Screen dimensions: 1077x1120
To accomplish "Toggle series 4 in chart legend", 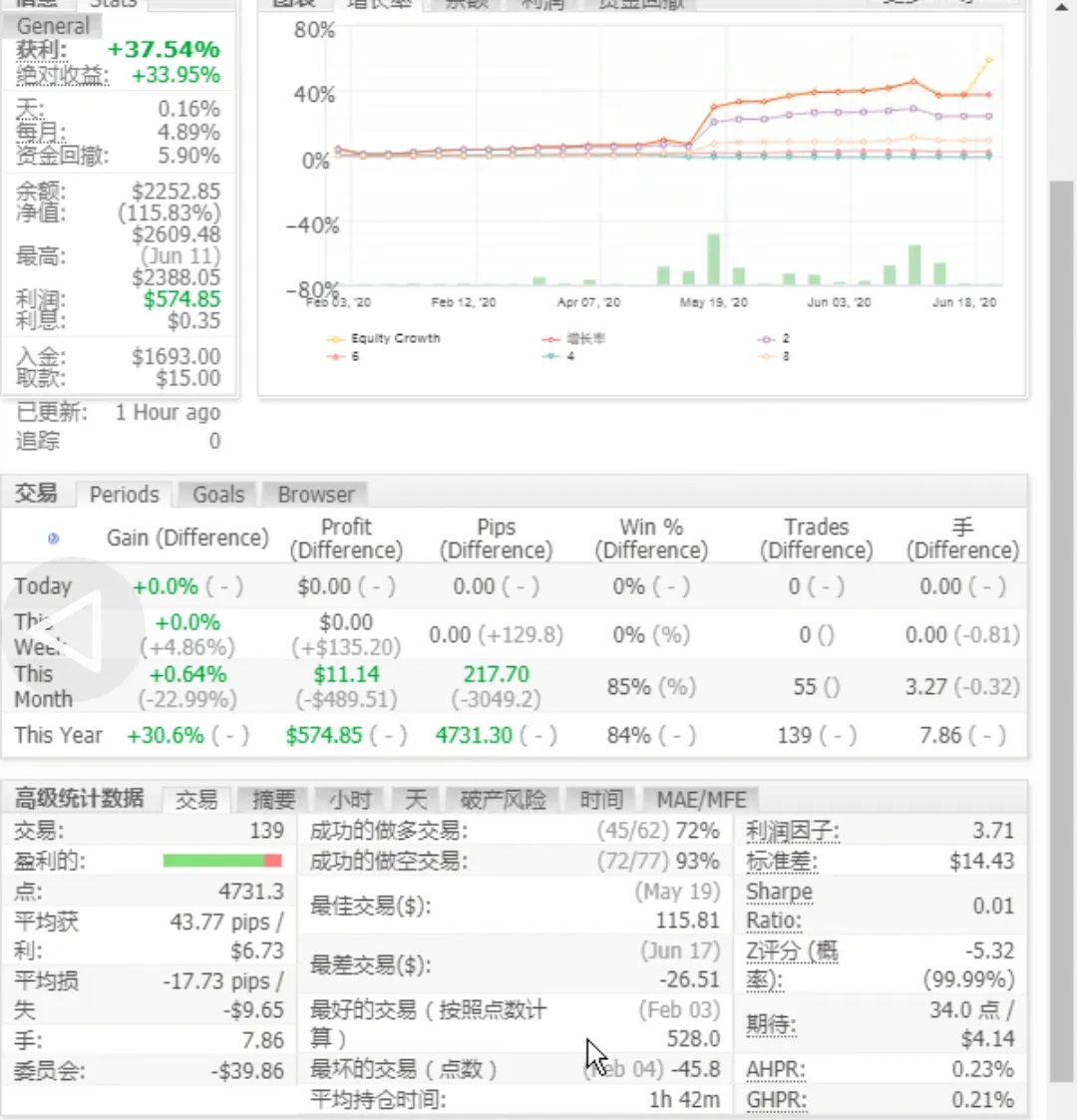I will coord(558,356).
